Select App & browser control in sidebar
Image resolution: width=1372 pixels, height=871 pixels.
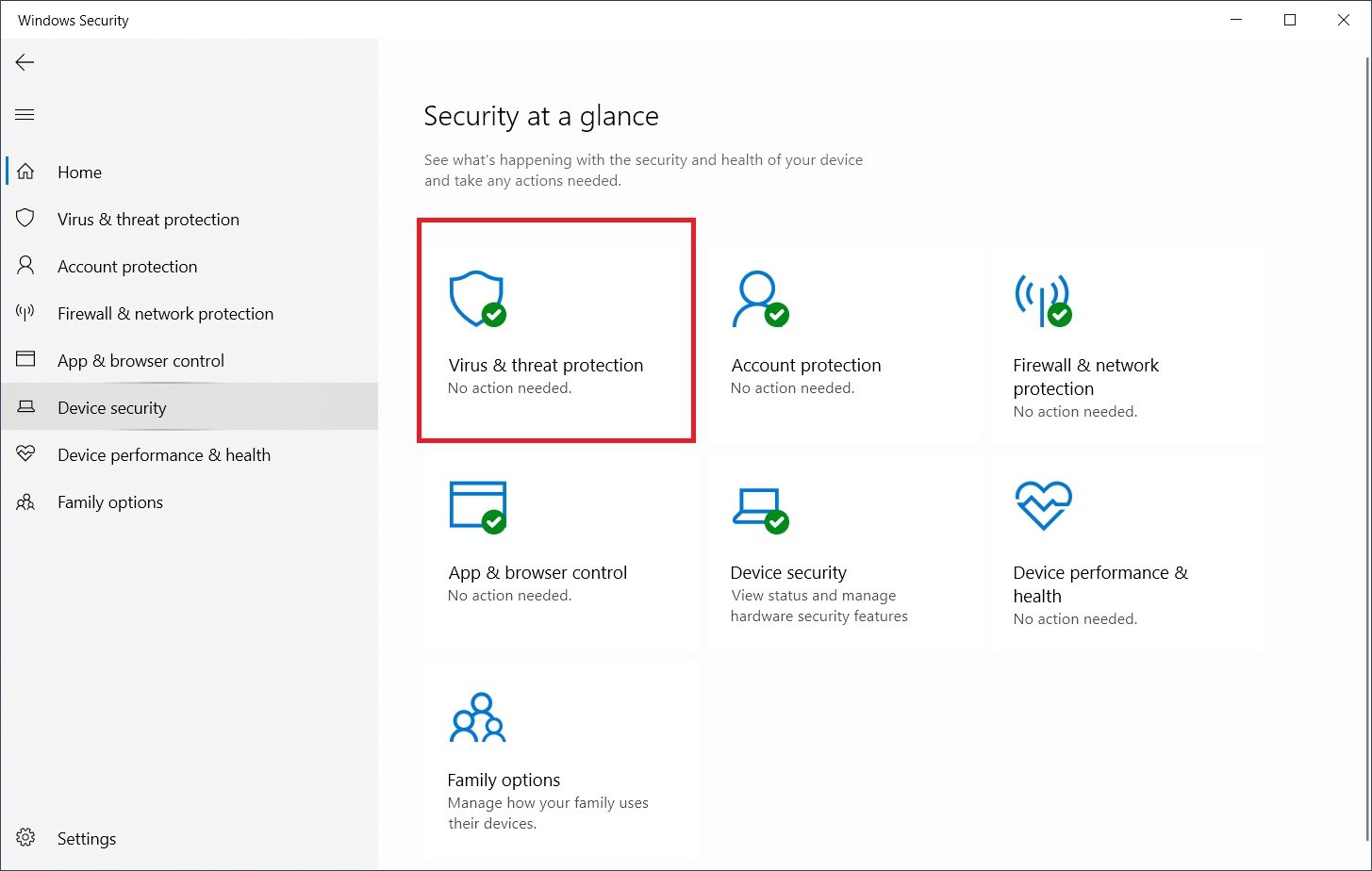pyautogui.click(x=141, y=361)
